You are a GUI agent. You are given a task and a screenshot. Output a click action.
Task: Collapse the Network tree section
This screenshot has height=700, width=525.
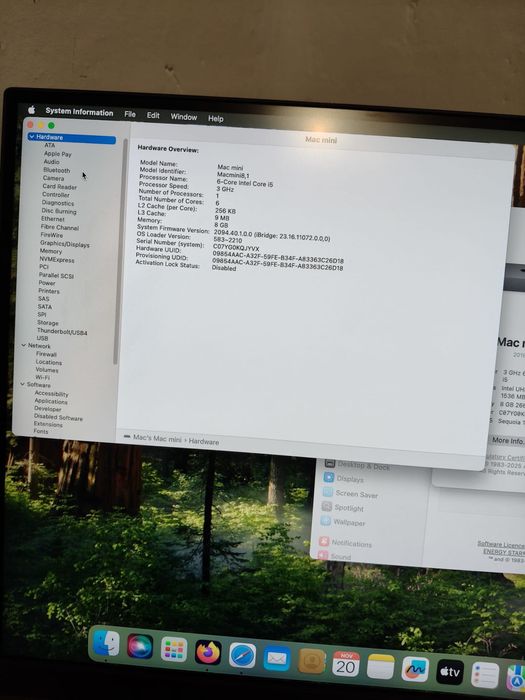(x=24, y=345)
